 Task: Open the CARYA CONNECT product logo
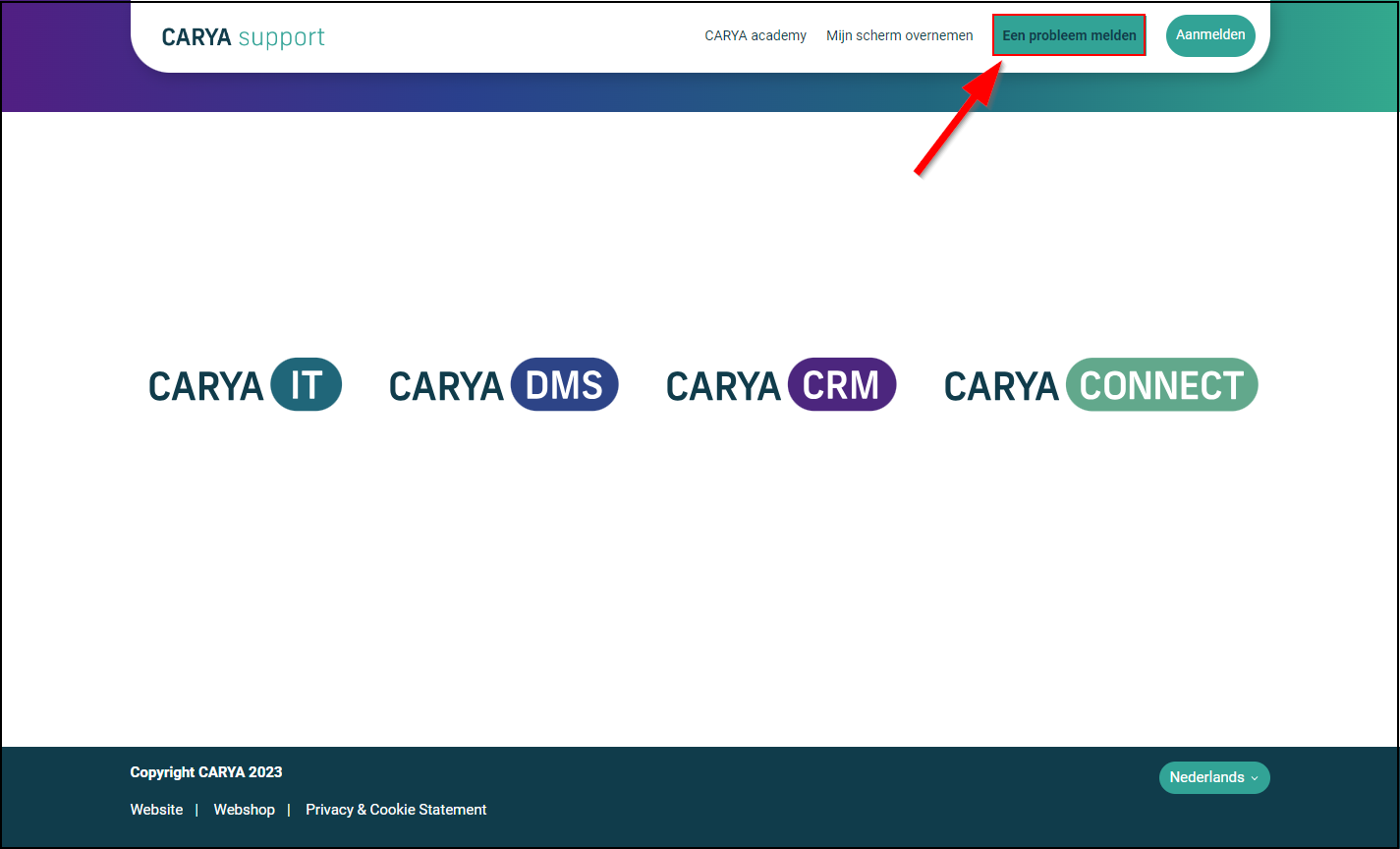(1100, 384)
